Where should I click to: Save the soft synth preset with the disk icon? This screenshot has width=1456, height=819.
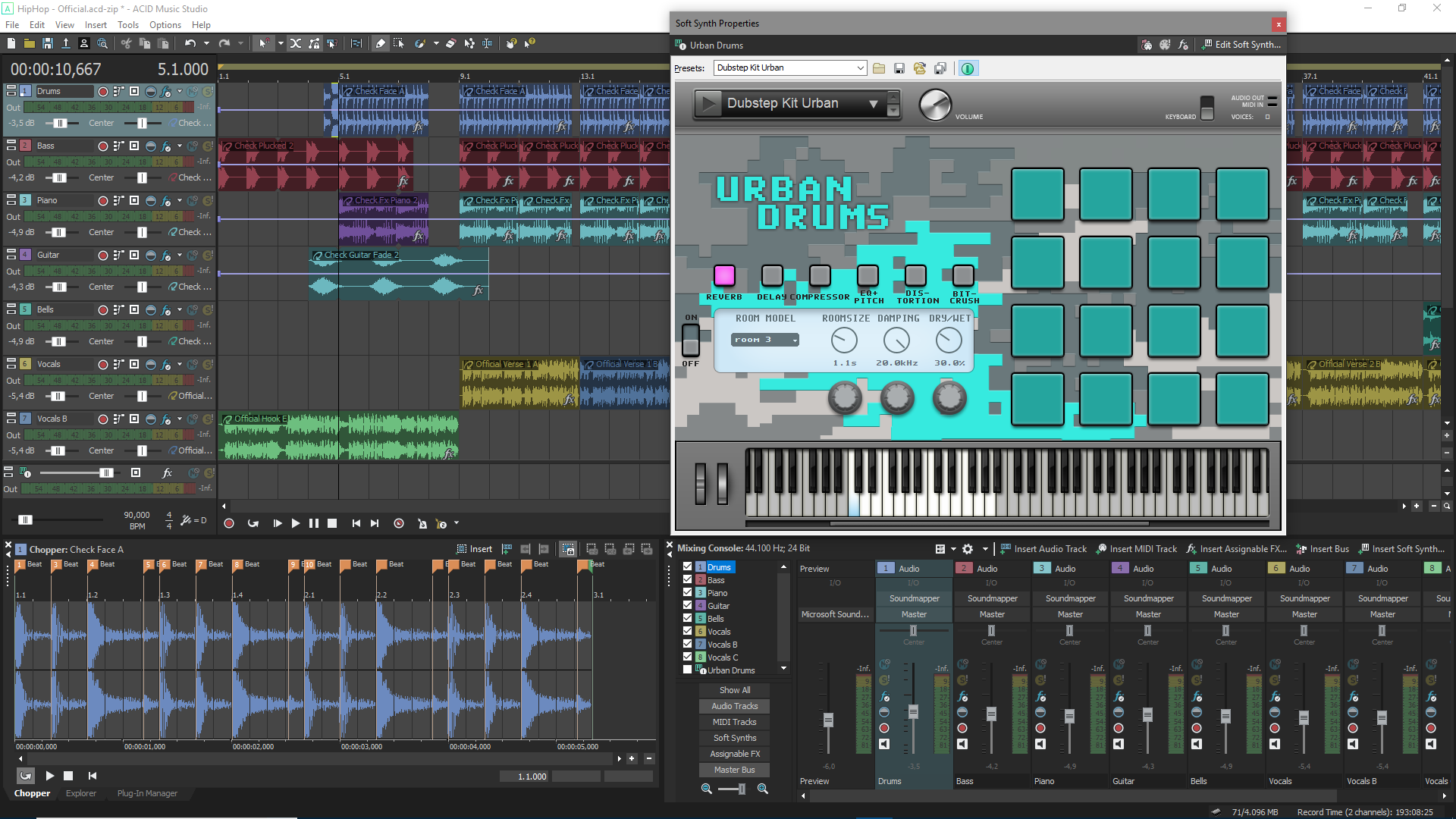(x=899, y=68)
